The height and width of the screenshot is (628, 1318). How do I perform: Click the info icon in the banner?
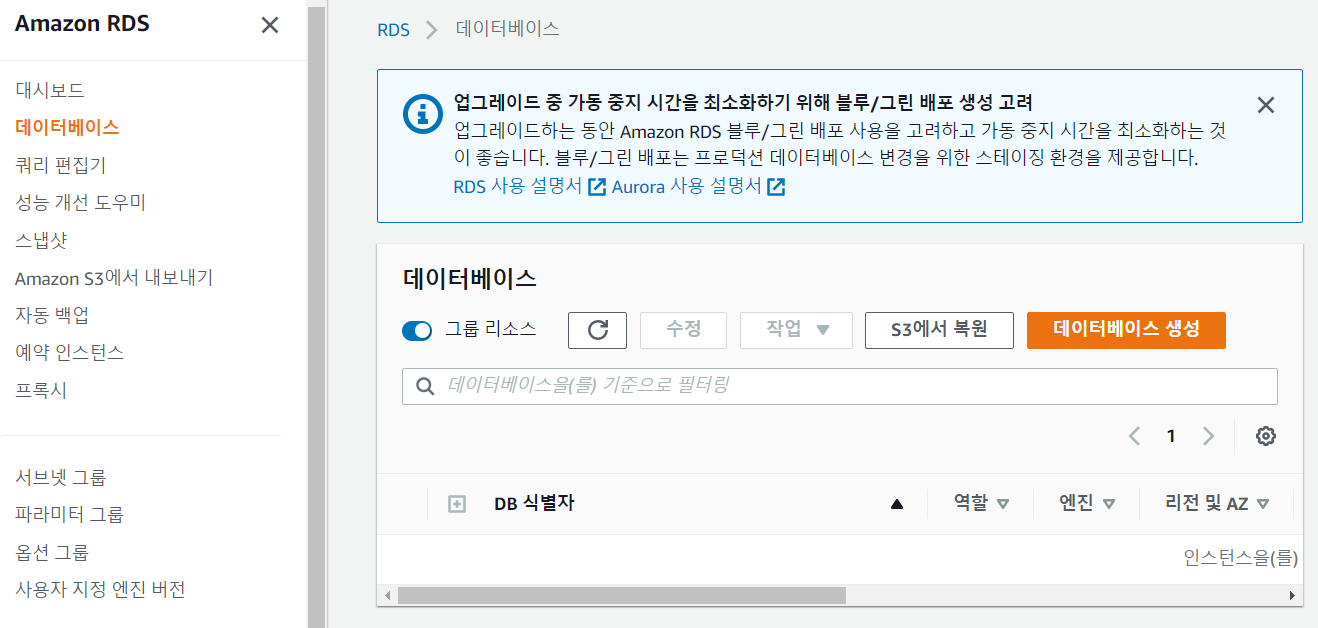[422, 114]
